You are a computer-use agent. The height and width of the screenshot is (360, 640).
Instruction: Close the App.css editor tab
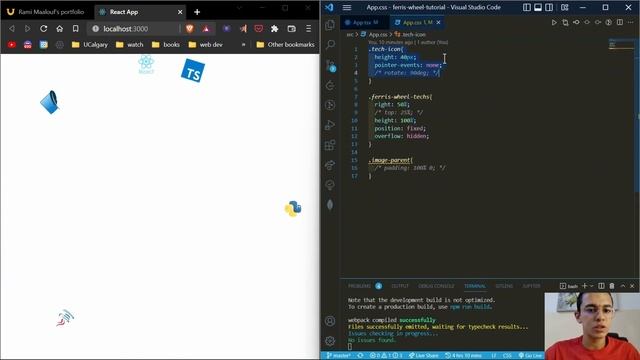(438, 22)
